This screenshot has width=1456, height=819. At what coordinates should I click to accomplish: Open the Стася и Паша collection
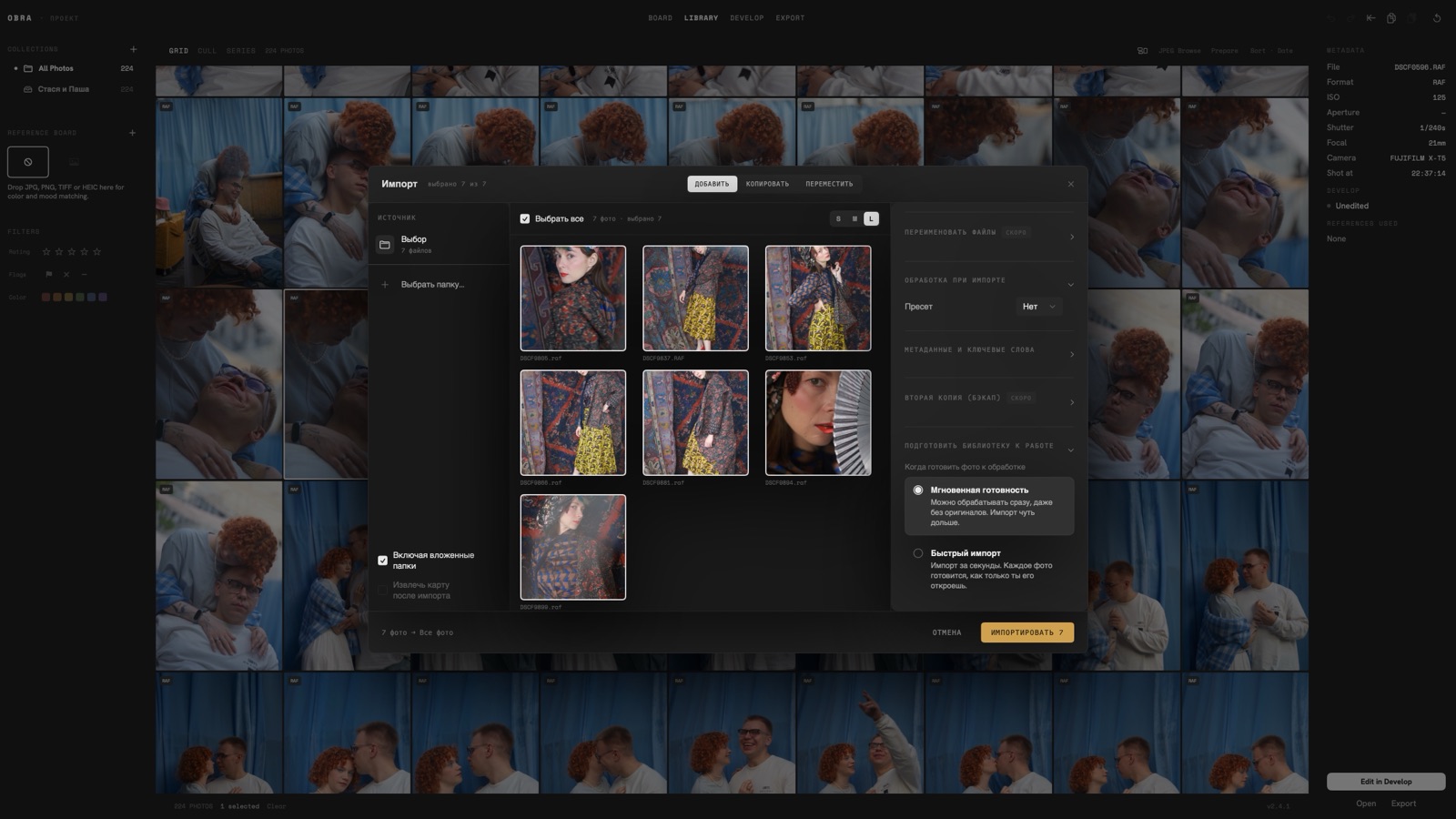click(73, 89)
